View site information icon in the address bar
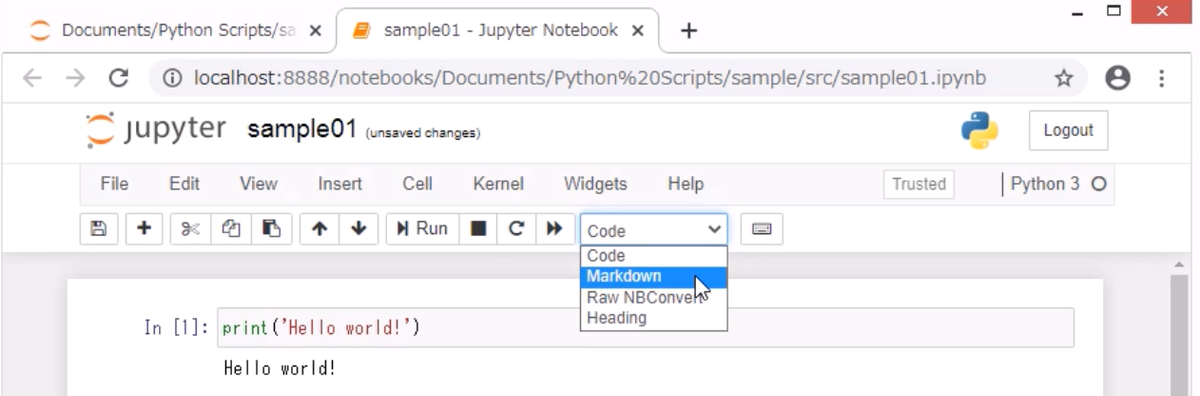Screen dimensions: 1200x396 172,78
